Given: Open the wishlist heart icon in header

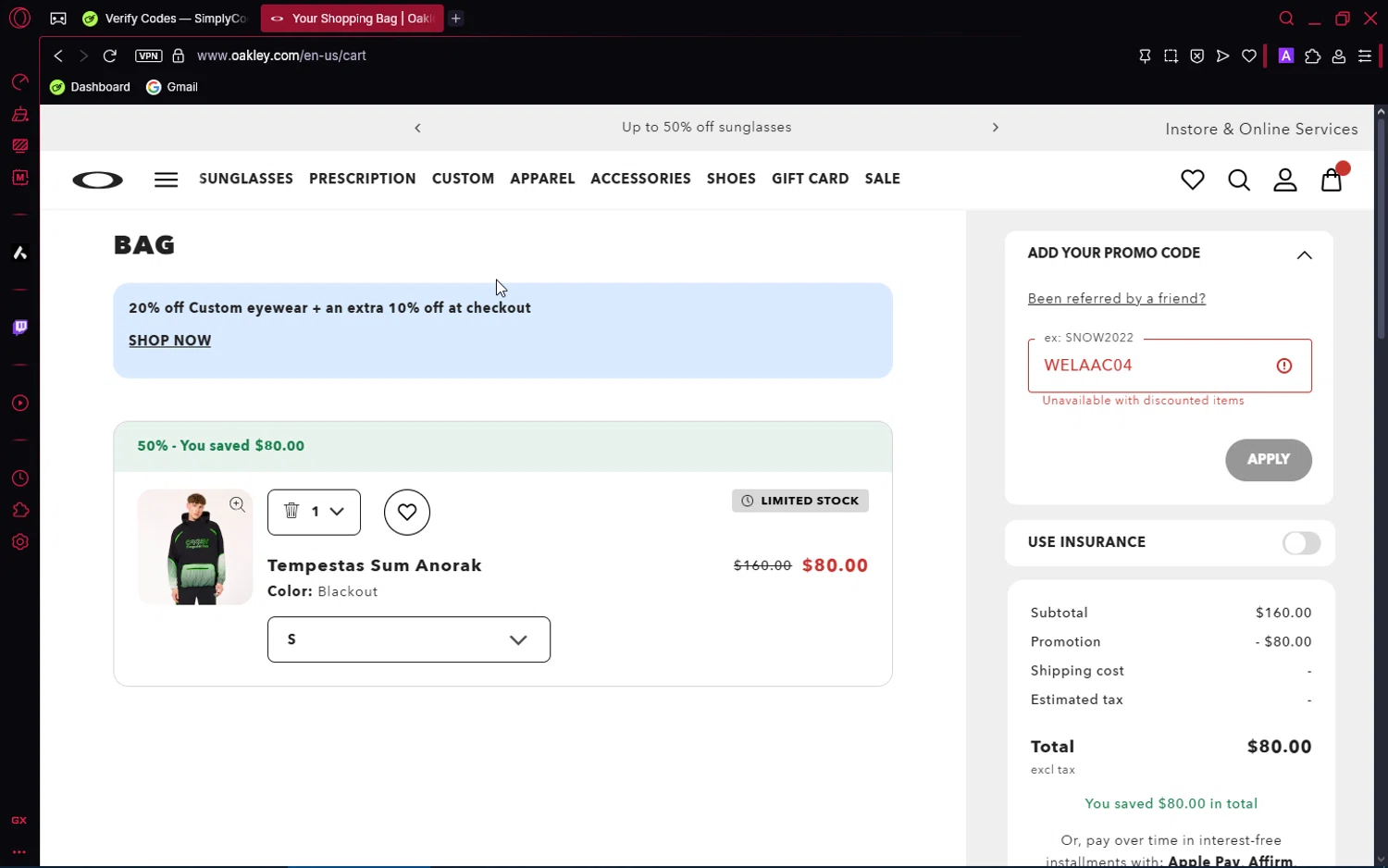Looking at the screenshot, I should coord(1193,180).
